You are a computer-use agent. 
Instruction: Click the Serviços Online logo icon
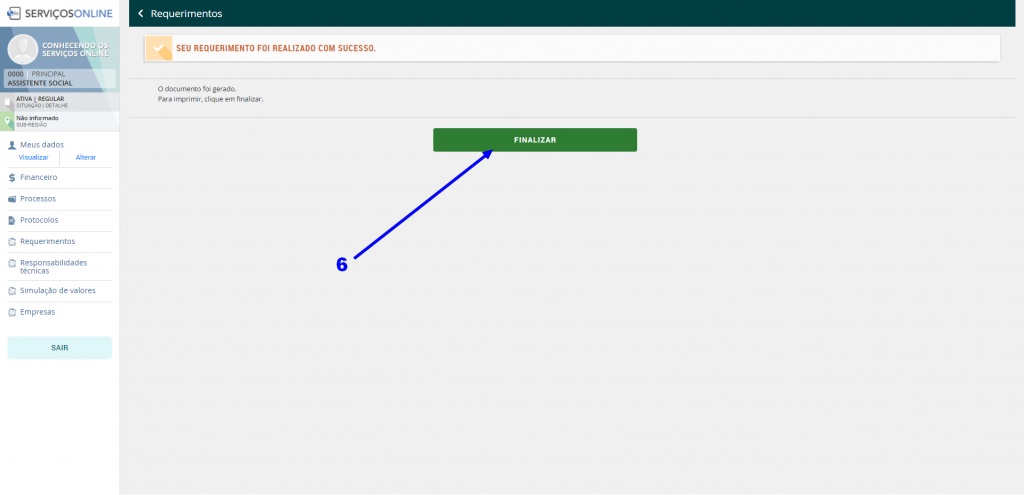coord(13,13)
